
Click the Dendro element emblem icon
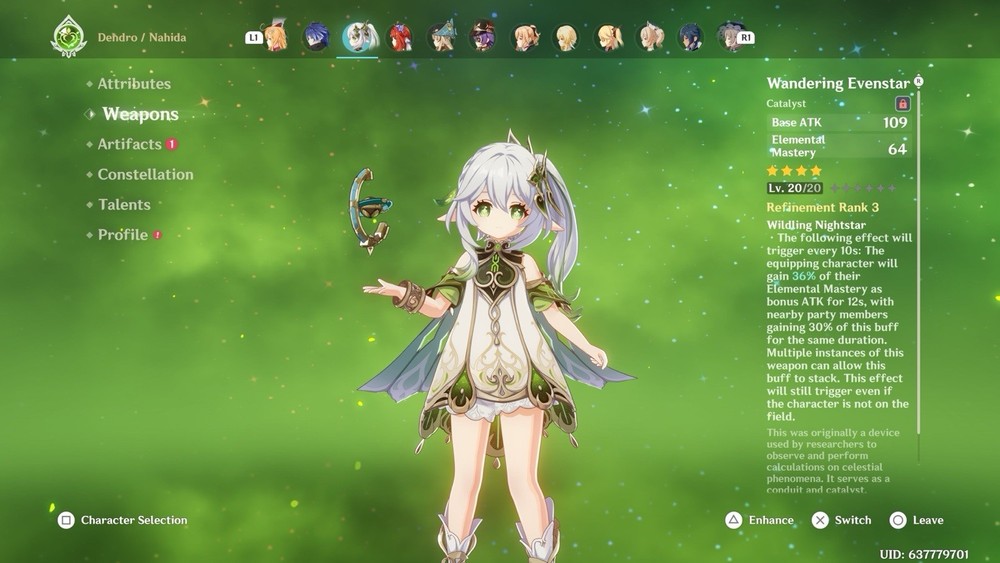(68, 36)
